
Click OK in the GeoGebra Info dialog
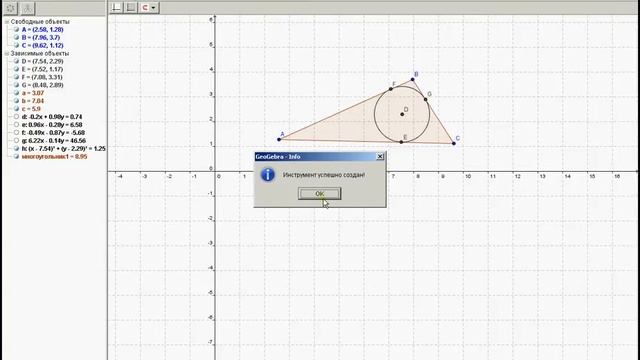pos(320,193)
